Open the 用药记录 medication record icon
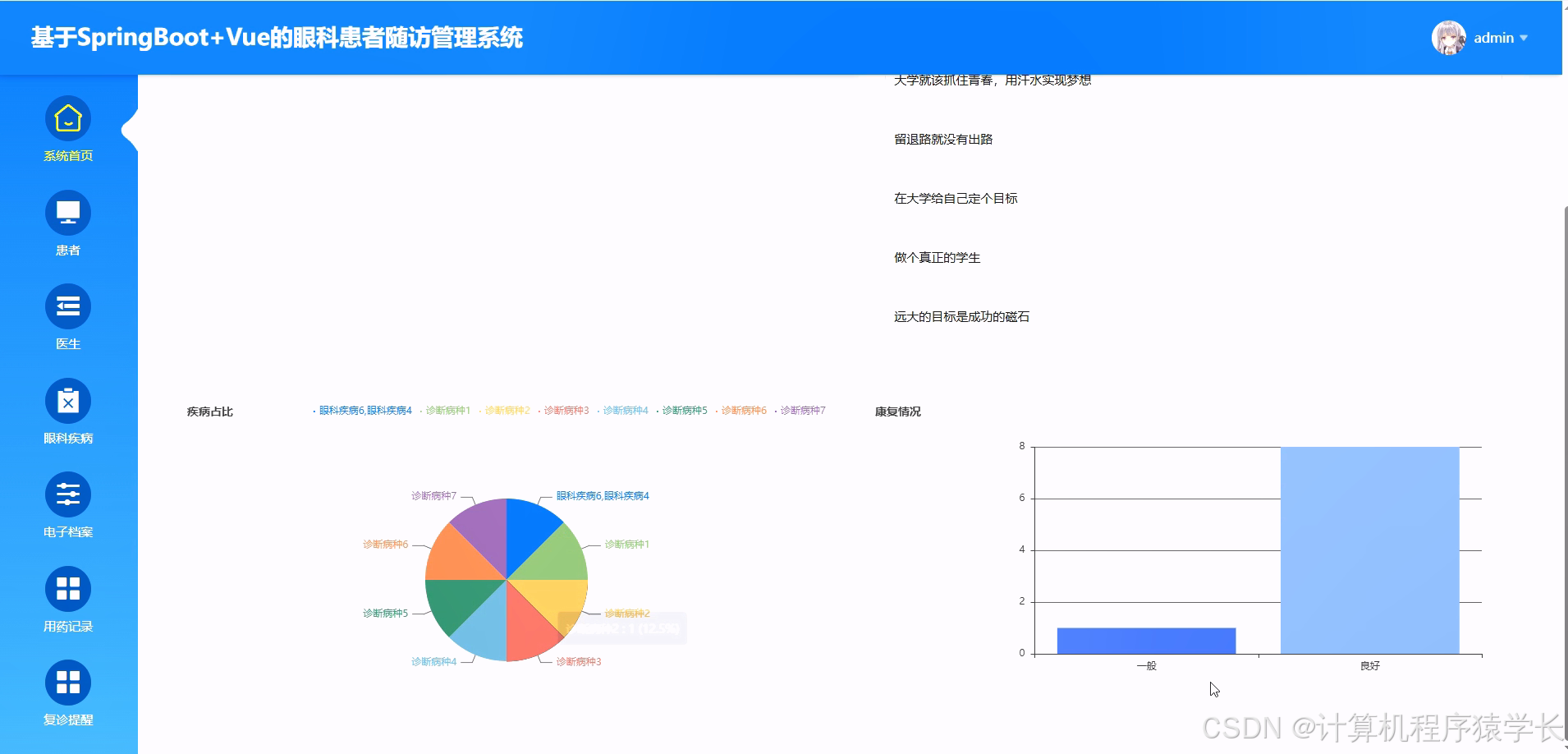This screenshot has width=1568, height=754. click(x=68, y=588)
